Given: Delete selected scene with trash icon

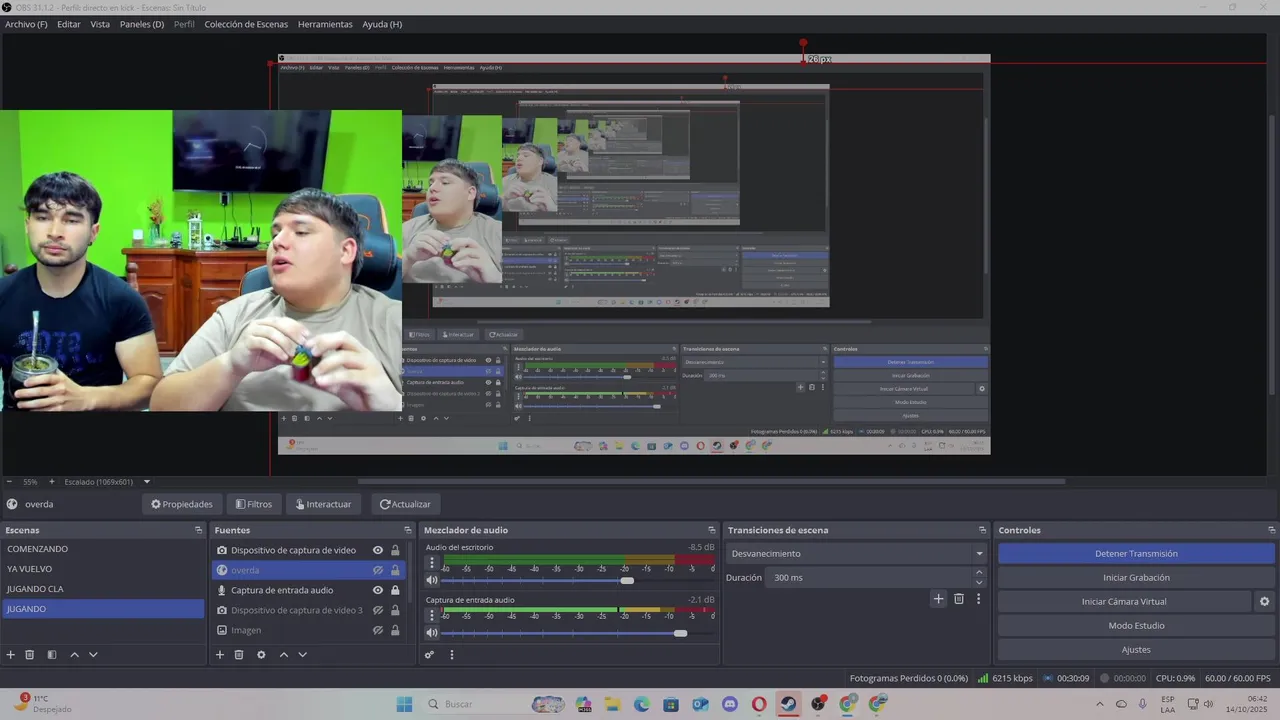Looking at the screenshot, I should (x=30, y=655).
